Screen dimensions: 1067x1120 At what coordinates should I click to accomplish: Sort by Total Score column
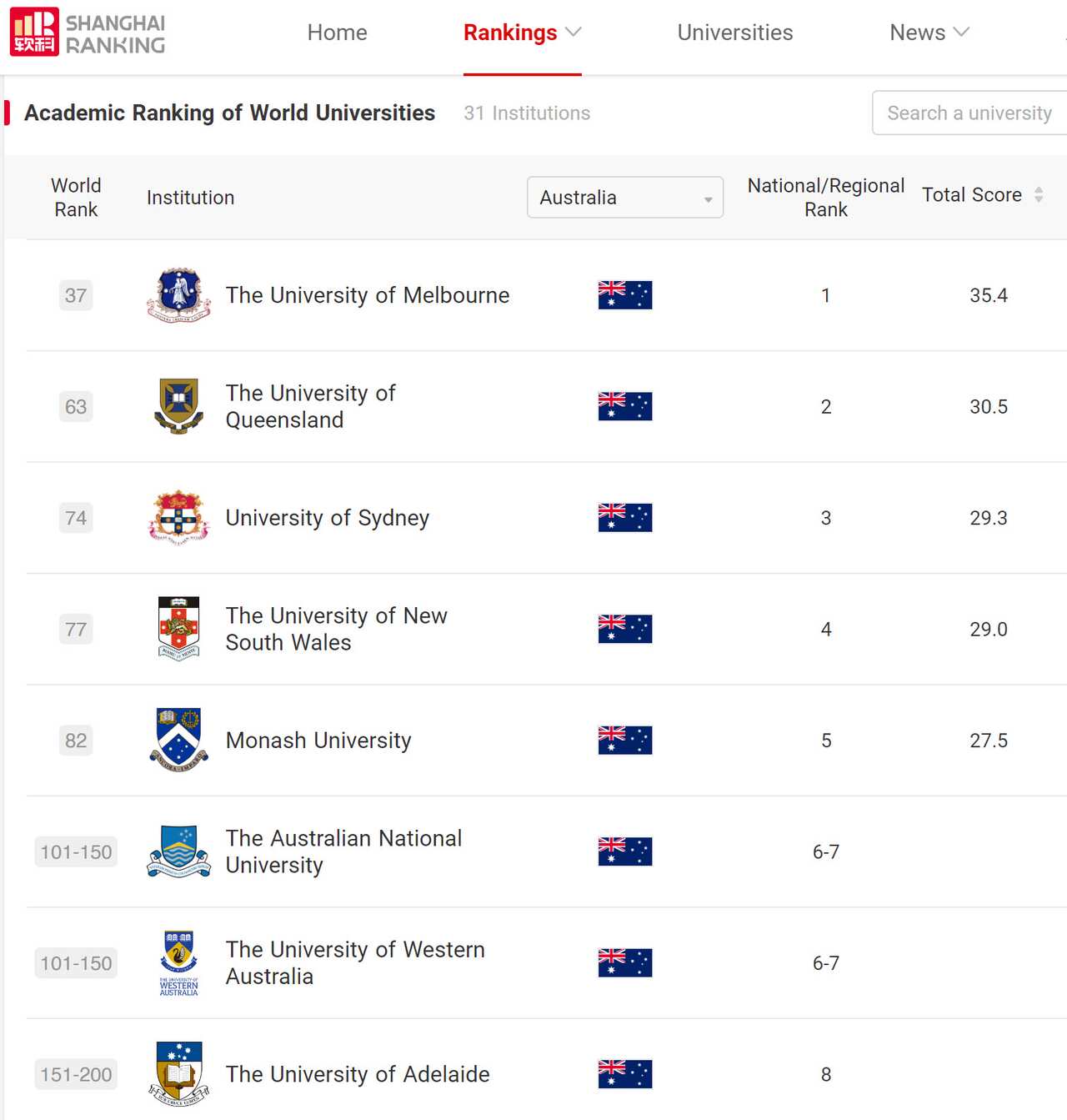pos(1038,195)
